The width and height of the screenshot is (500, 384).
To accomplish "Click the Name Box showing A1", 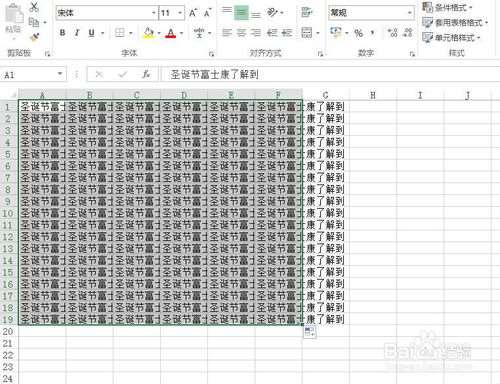I will pos(33,74).
